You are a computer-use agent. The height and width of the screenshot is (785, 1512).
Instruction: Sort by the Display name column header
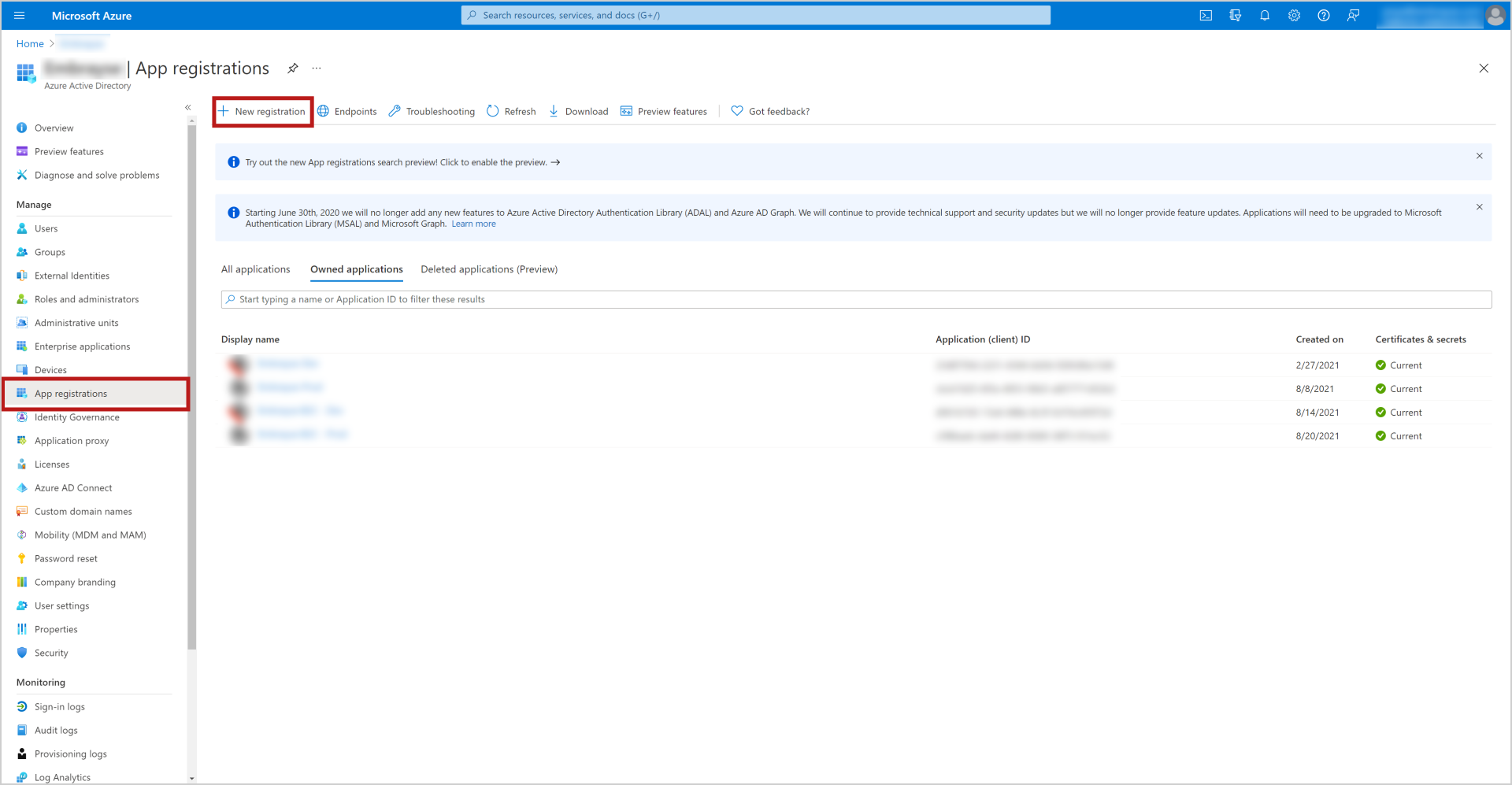250,339
